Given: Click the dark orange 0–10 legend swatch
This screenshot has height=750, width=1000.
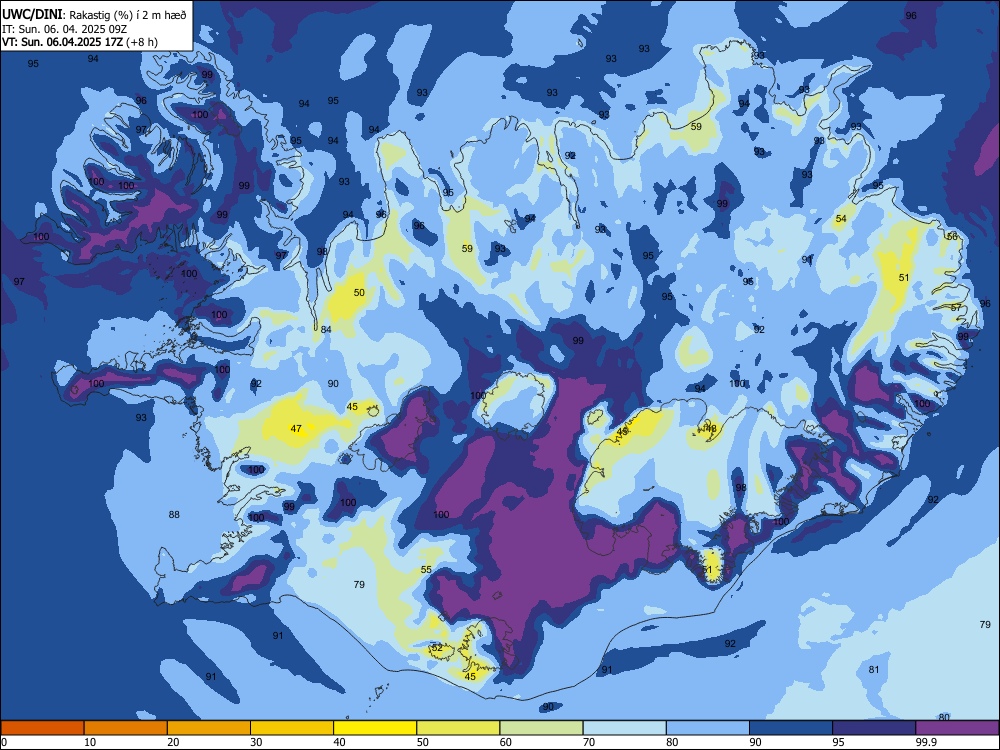Looking at the screenshot, I should click(42, 728).
